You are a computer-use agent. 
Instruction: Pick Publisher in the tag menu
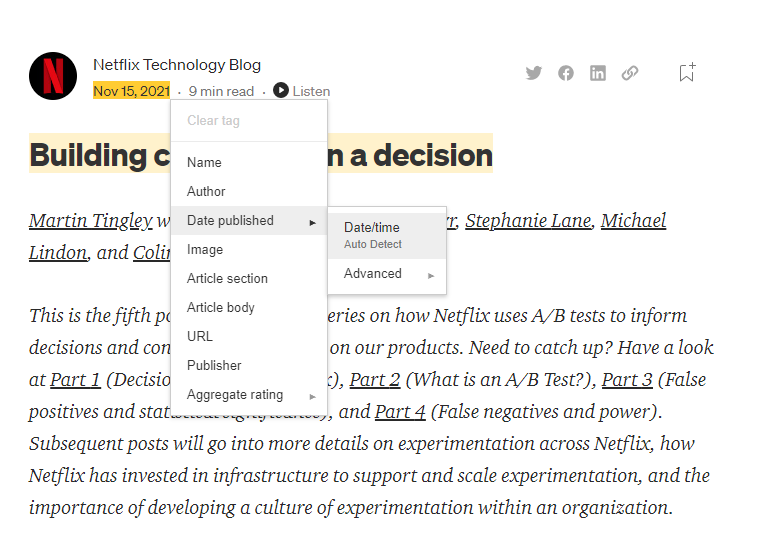pyautogui.click(x=214, y=365)
